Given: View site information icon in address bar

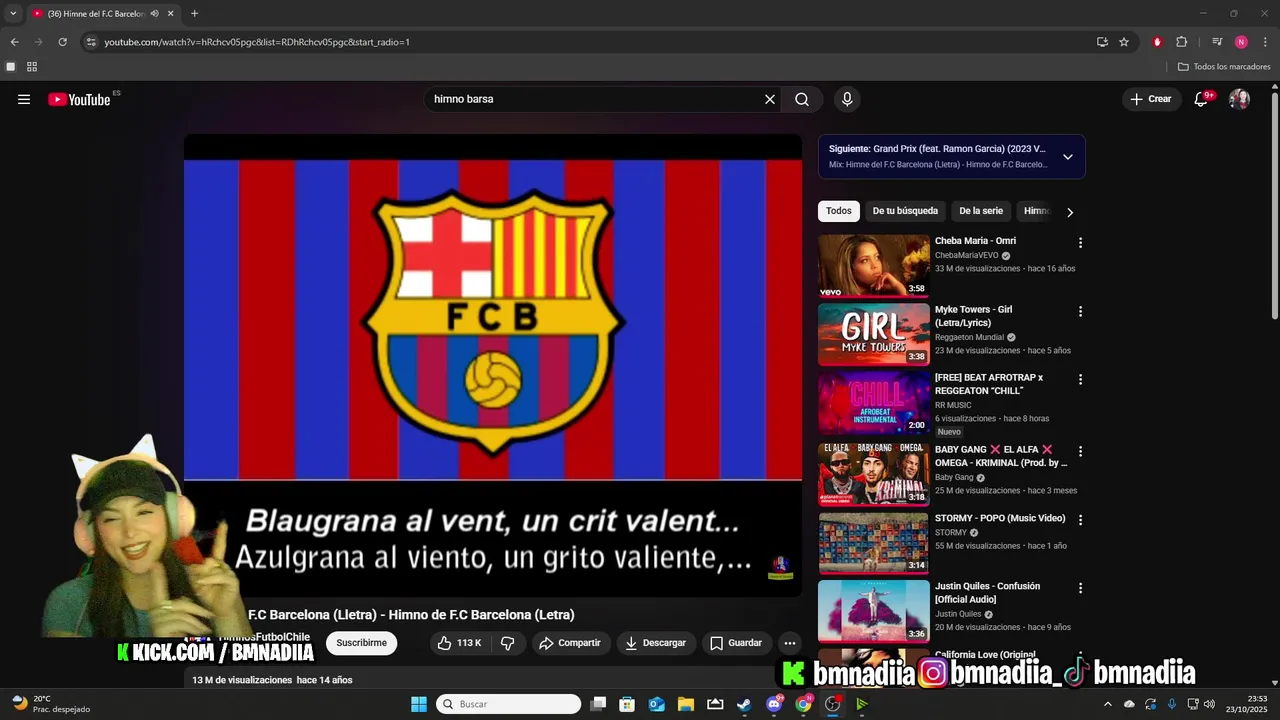Looking at the screenshot, I should [91, 42].
